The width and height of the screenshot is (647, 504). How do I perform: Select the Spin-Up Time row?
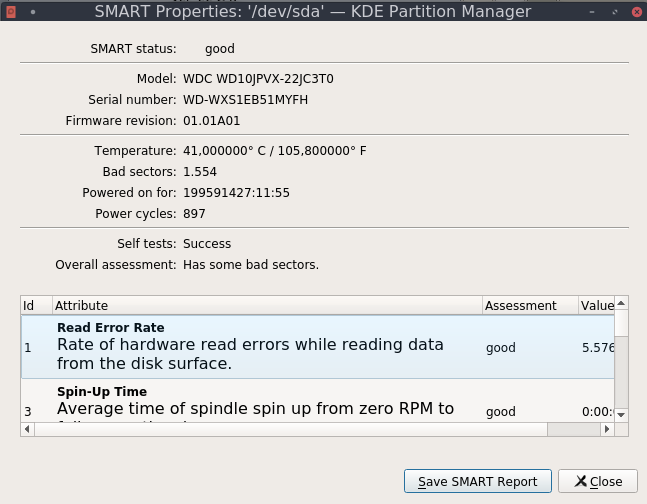(x=250, y=402)
